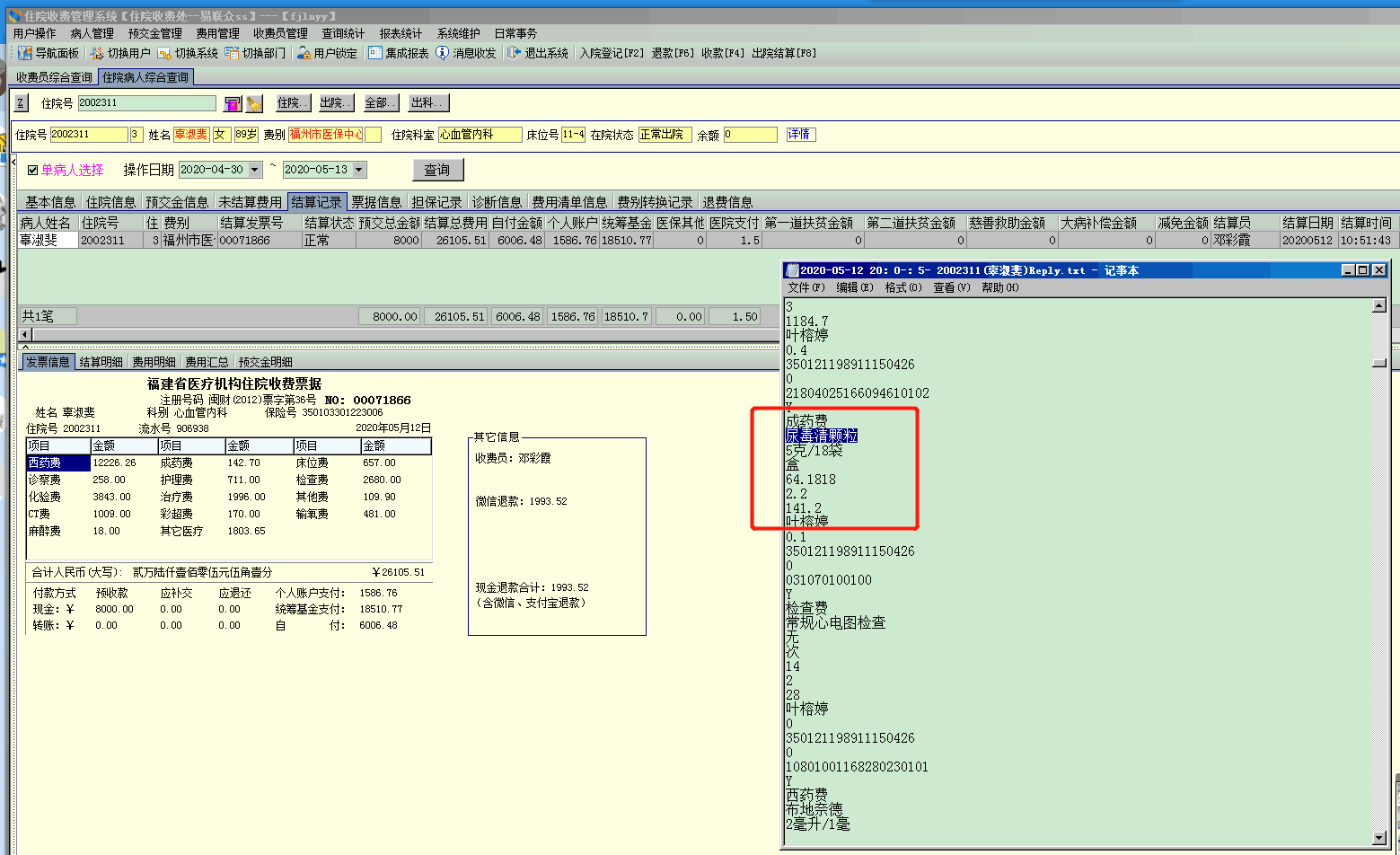Screen dimensions: 1400x855
Task: Open Notepad 查看(V) menu
Action: (x=952, y=287)
